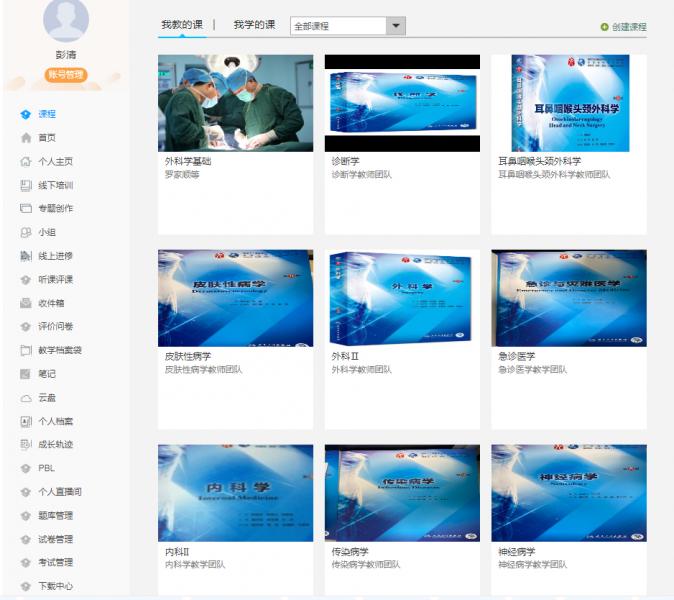Open 外科学基础 course thumbnail

point(235,103)
